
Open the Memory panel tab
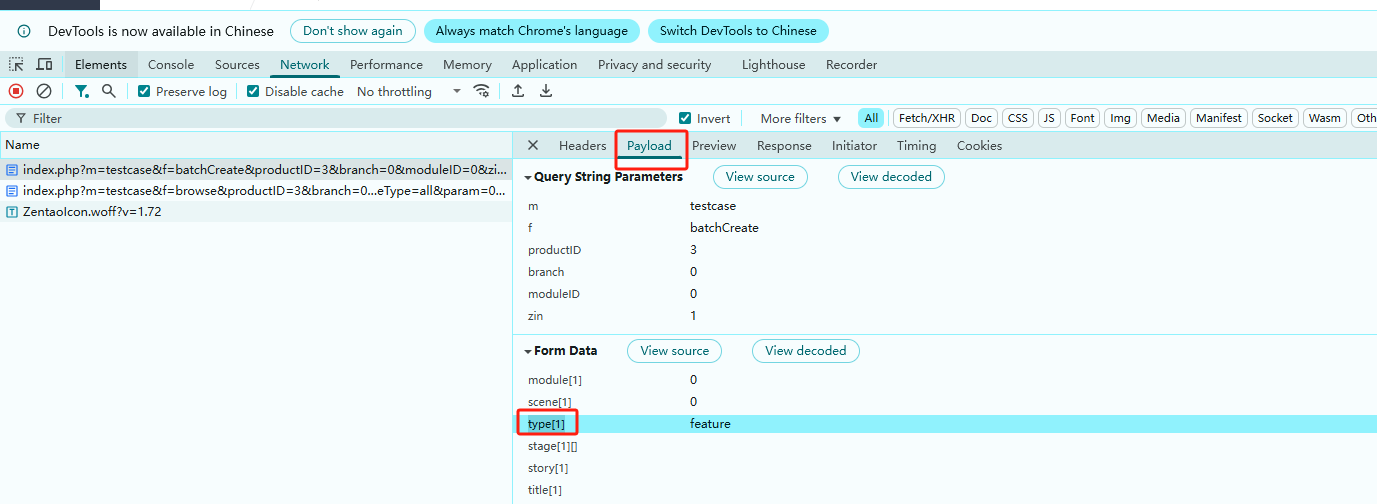467,65
